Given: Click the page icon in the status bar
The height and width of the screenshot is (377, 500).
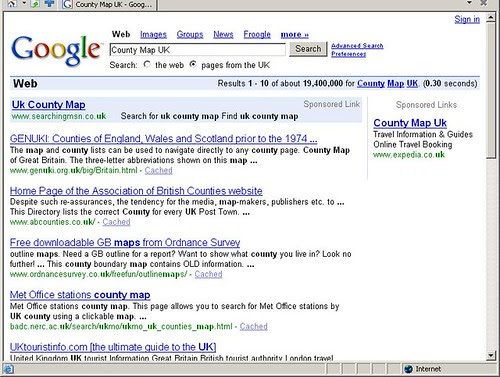Looking at the screenshot, I should click(x=8, y=369).
